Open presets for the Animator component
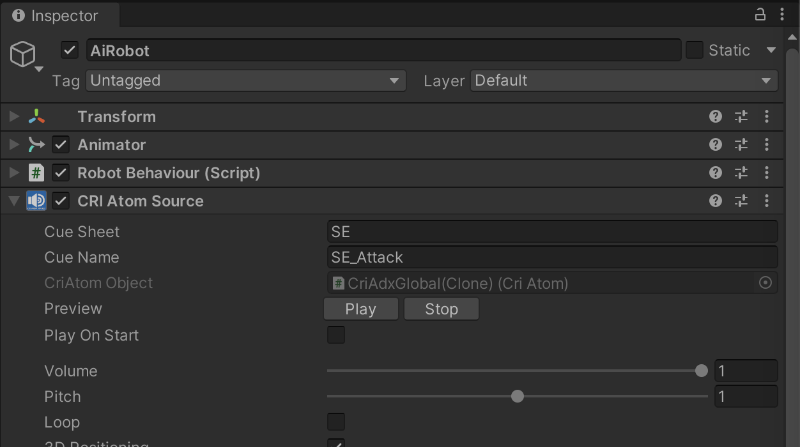The width and height of the screenshot is (800, 447). tap(741, 145)
